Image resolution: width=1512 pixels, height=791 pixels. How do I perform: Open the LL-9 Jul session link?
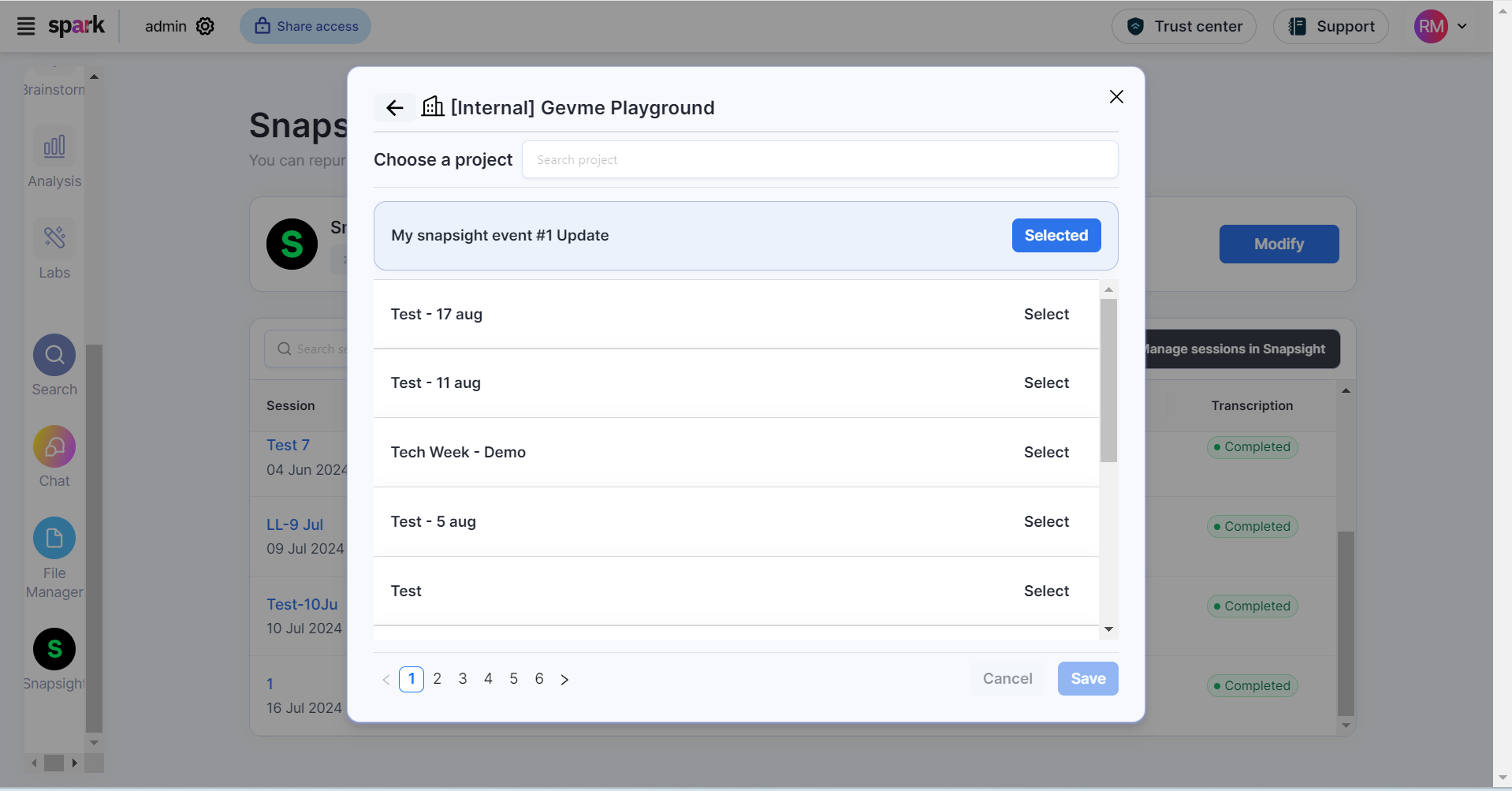tap(295, 524)
